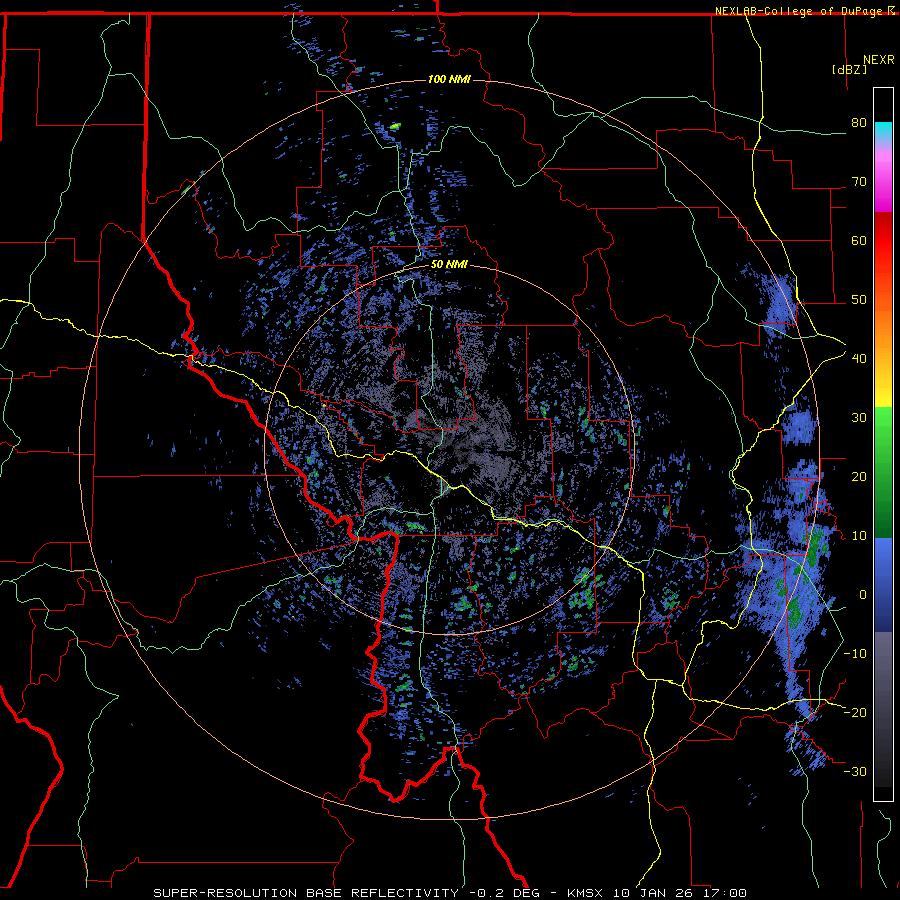Click the 100 NMI range ring label
Viewport: 900px width, 900px height.
pos(449,79)
